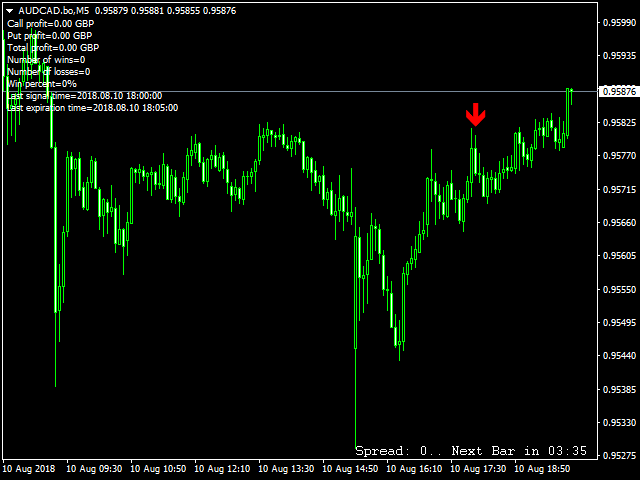This screenshot has width=640, height=480.
Task: Click the 0.95385 price scale label
Action: 619,390
